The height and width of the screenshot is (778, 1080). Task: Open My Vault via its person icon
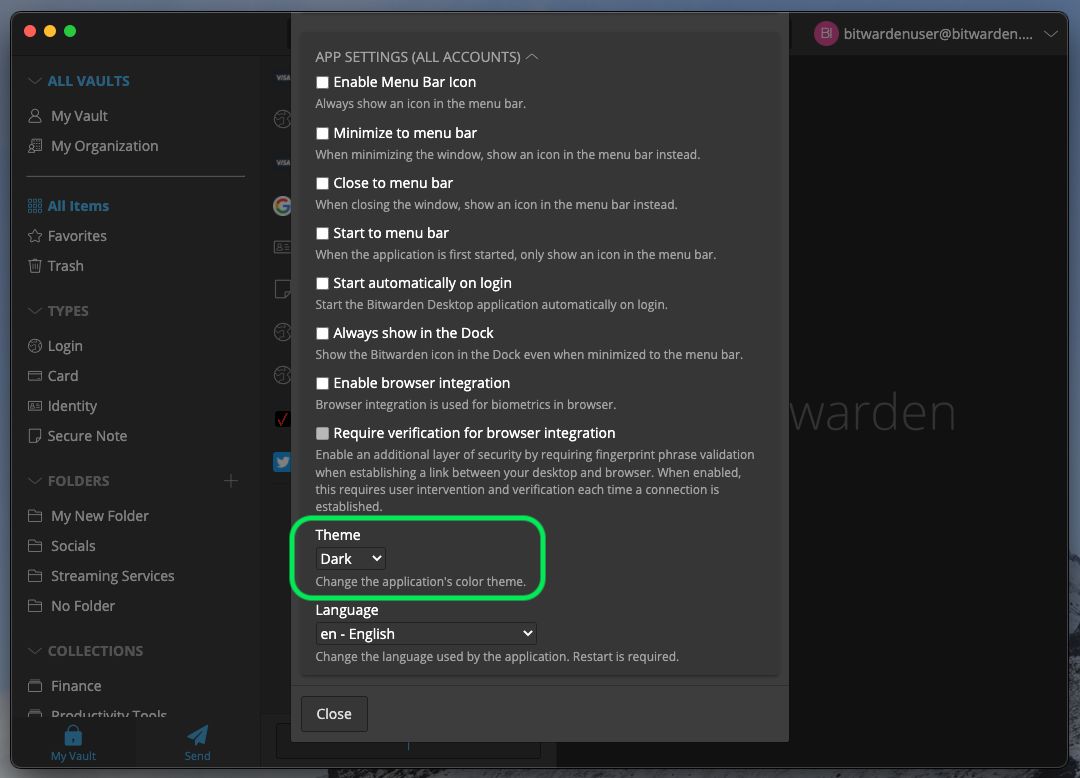(34, 116)
